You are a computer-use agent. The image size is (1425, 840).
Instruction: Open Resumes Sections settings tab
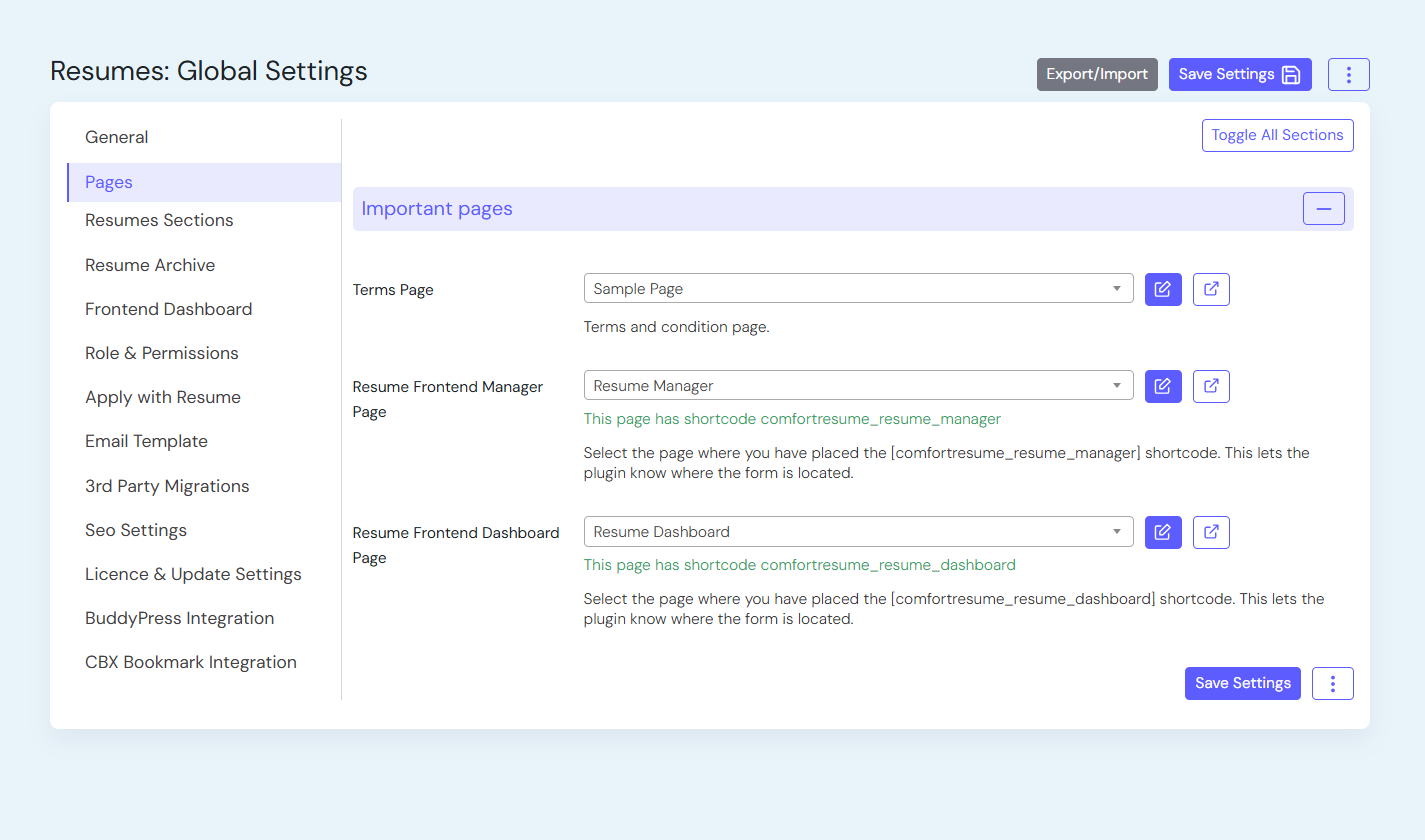click(x=159, y=220)
